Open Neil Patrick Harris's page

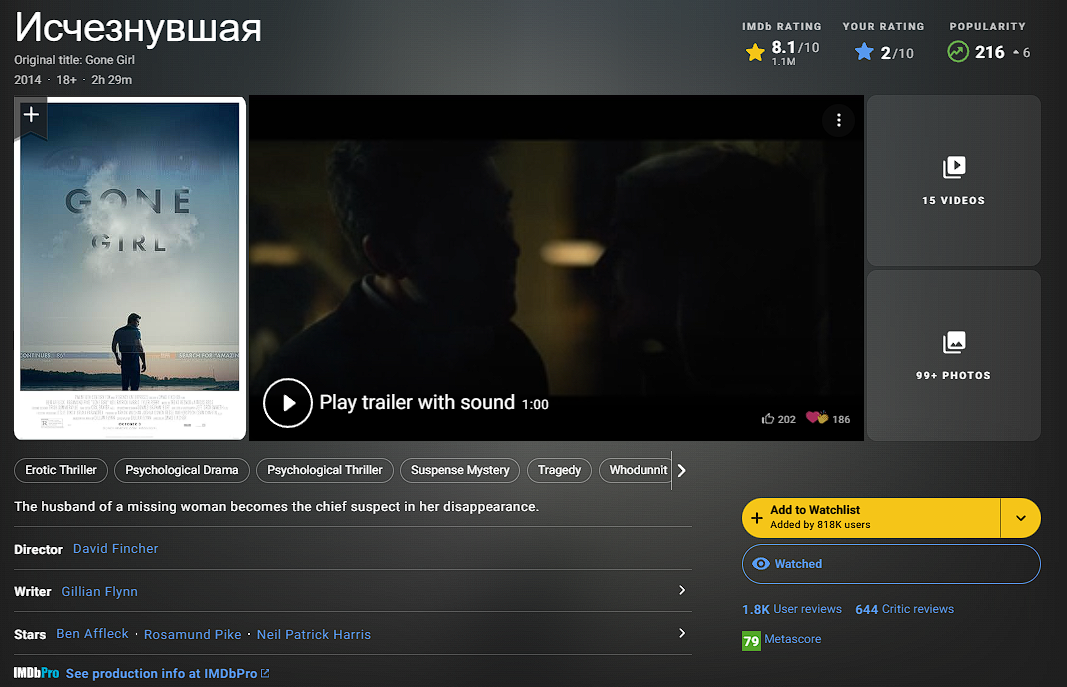314,634
